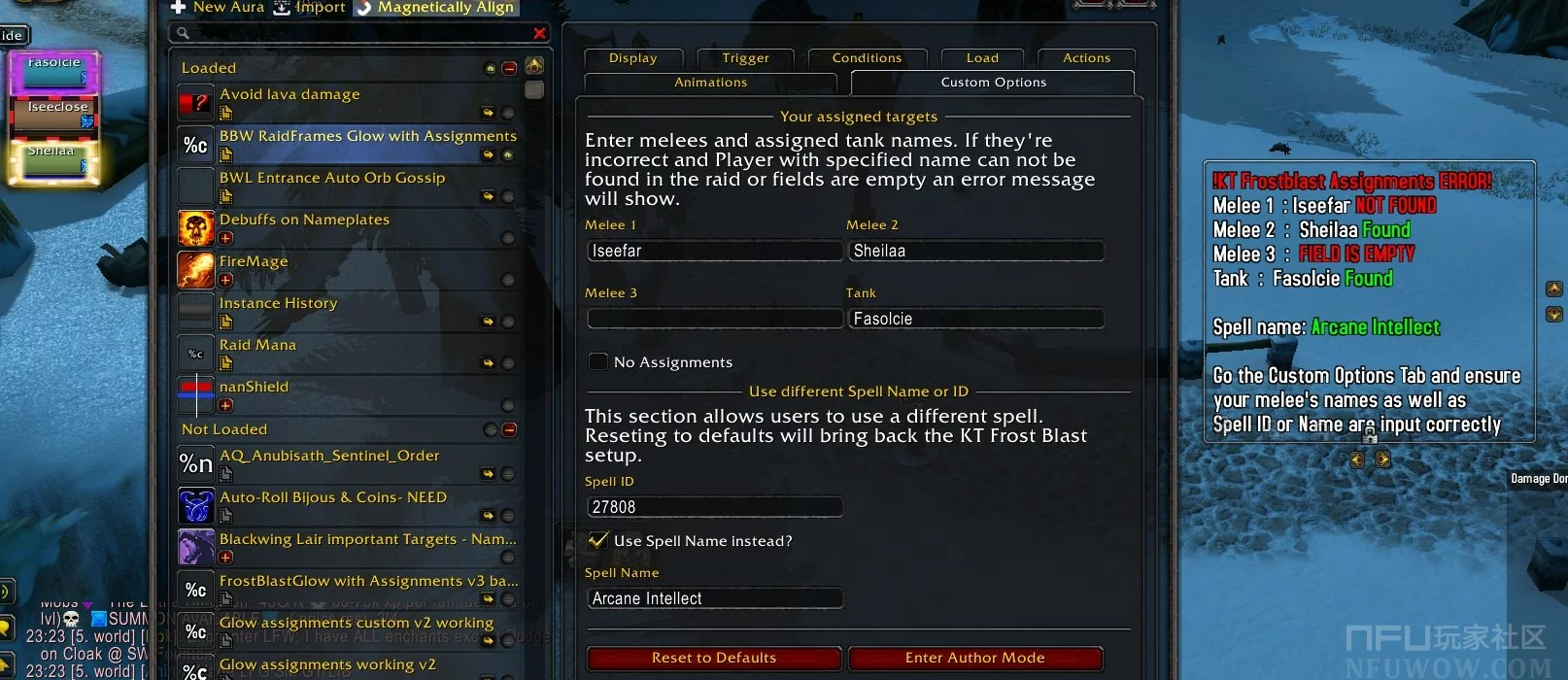Click the nanShield aura thumbnail icon
This screenshot has width=1568, height=680.
(196, 395)
